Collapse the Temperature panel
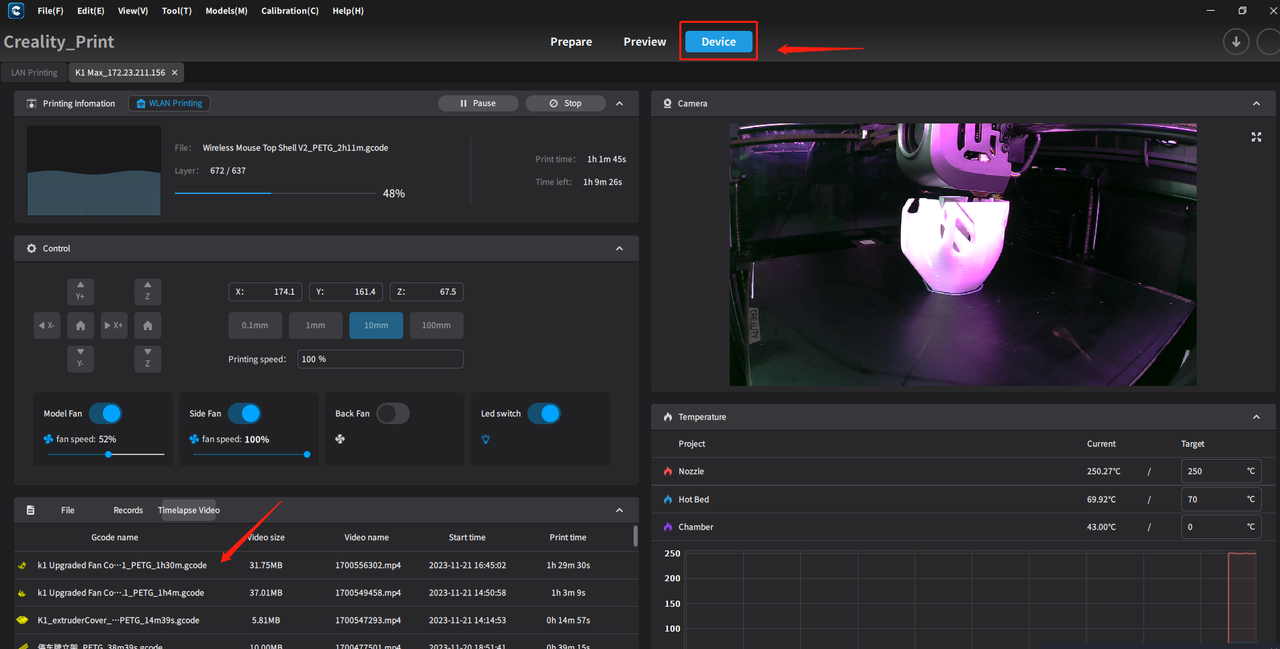The image size is (1280, 649). tap(1257, 417)
